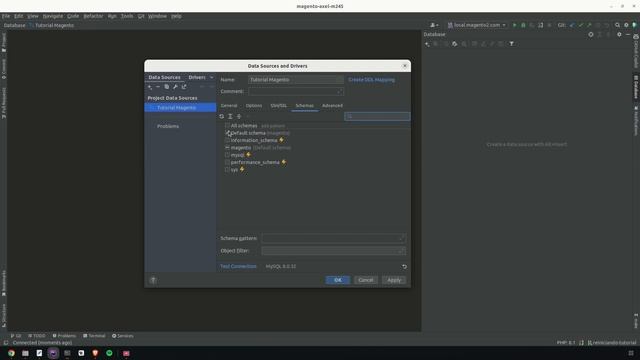This screenshot has height=360, width=640.
Task: Click the expand all icon in Schemas toolbar
Action: (x=230, y=116)
